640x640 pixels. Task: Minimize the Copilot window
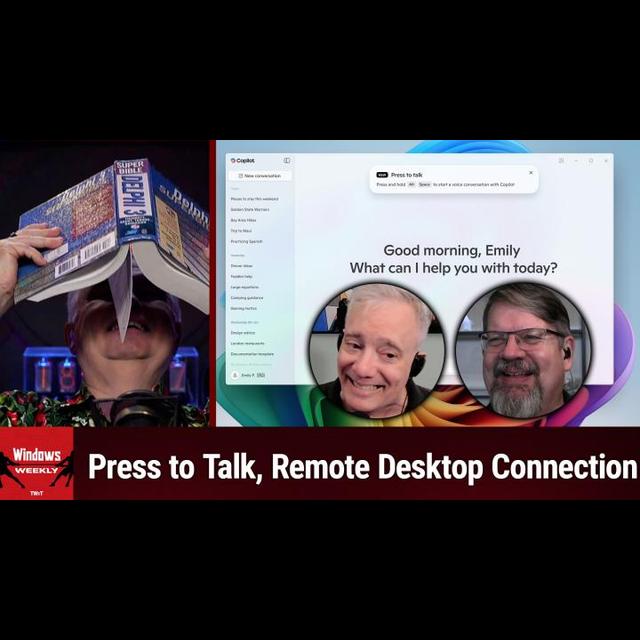[576, 161]
